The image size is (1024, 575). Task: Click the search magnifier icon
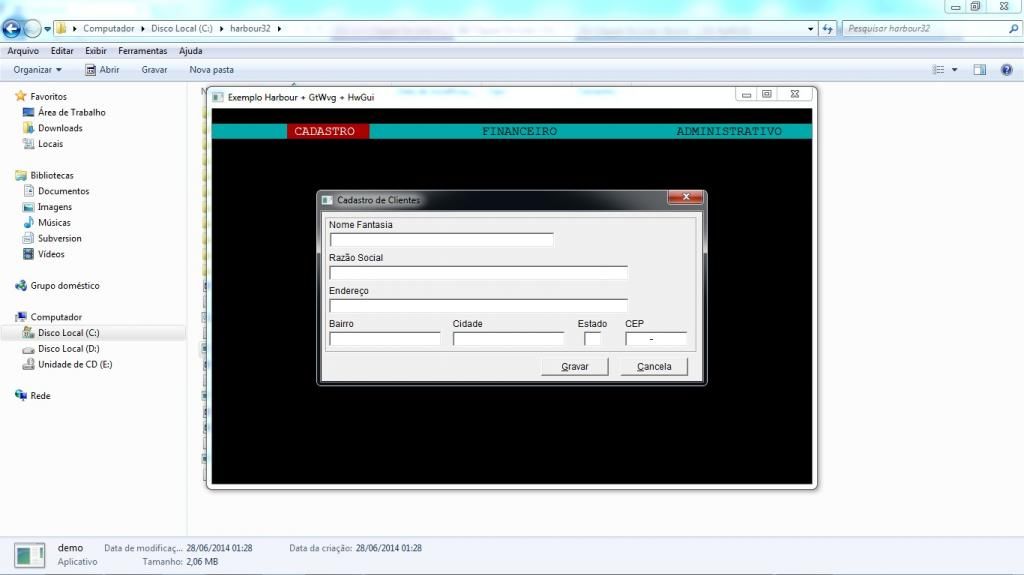[1012, 29]
